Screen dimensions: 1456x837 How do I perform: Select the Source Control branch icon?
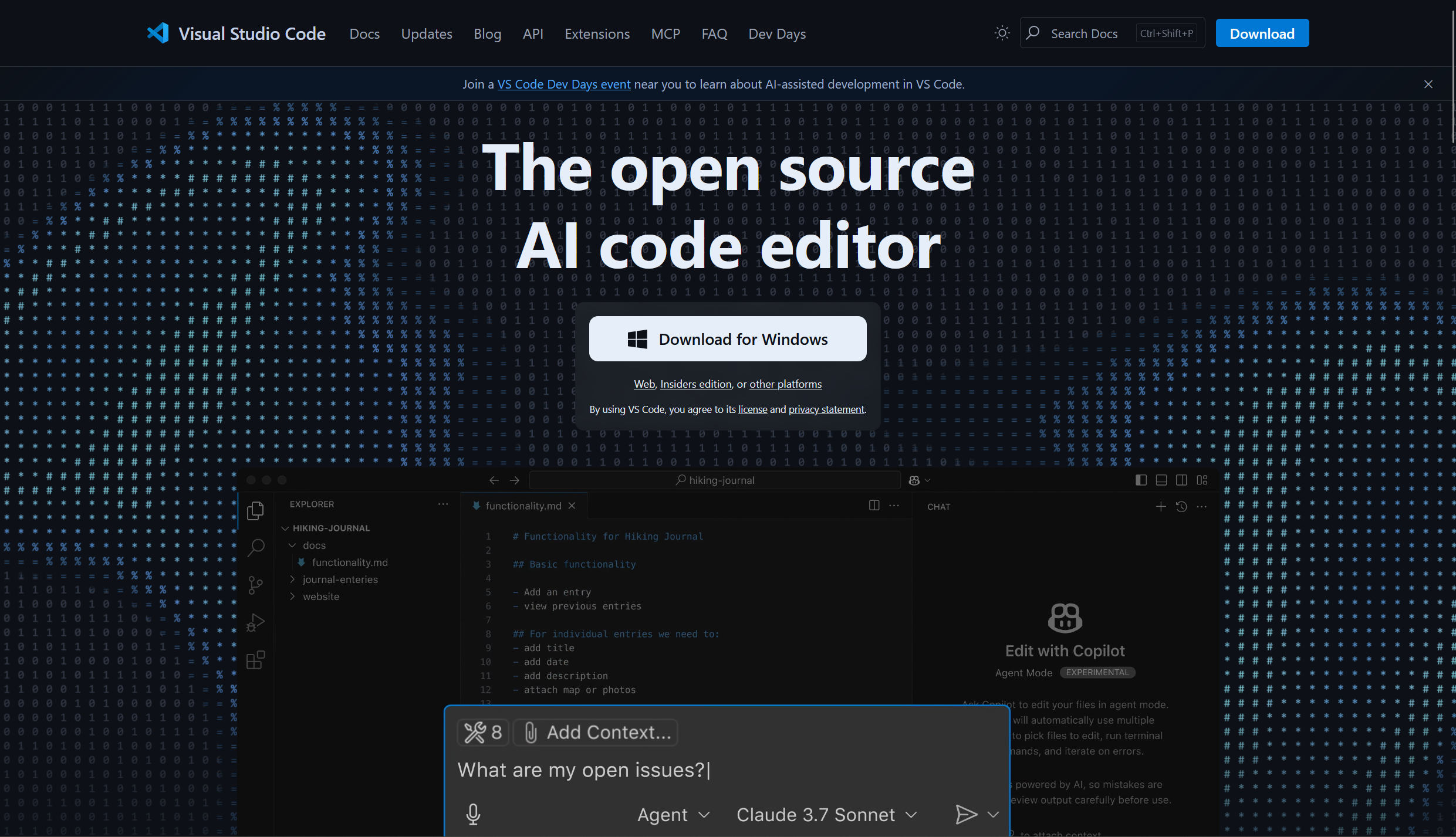[x=256, y=585]
